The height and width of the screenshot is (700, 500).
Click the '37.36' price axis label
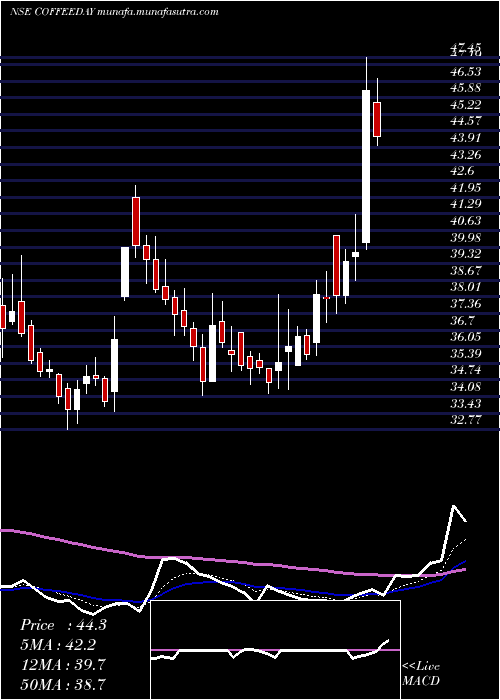click(465, 304)
